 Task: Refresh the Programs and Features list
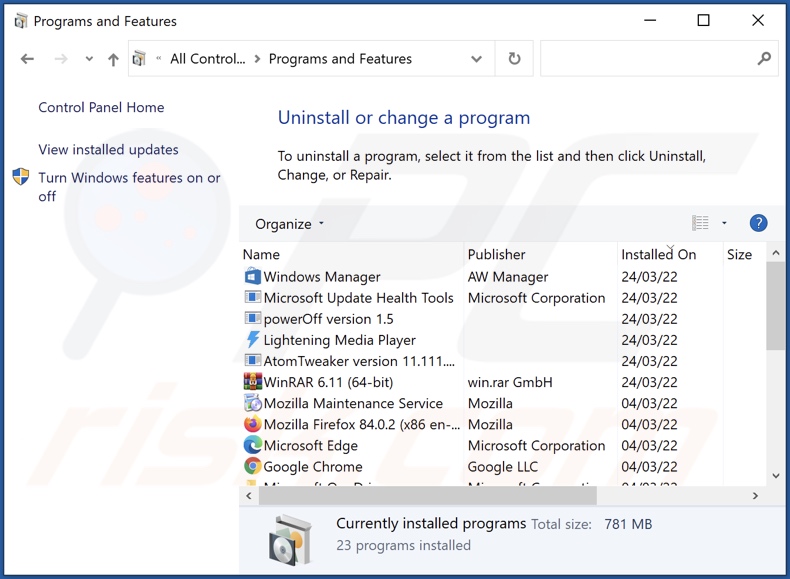point(514,58)
